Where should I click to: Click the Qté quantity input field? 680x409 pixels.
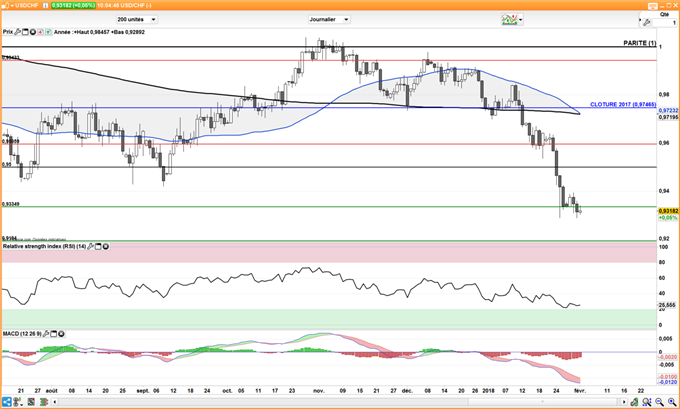click(x=664, y=23)
